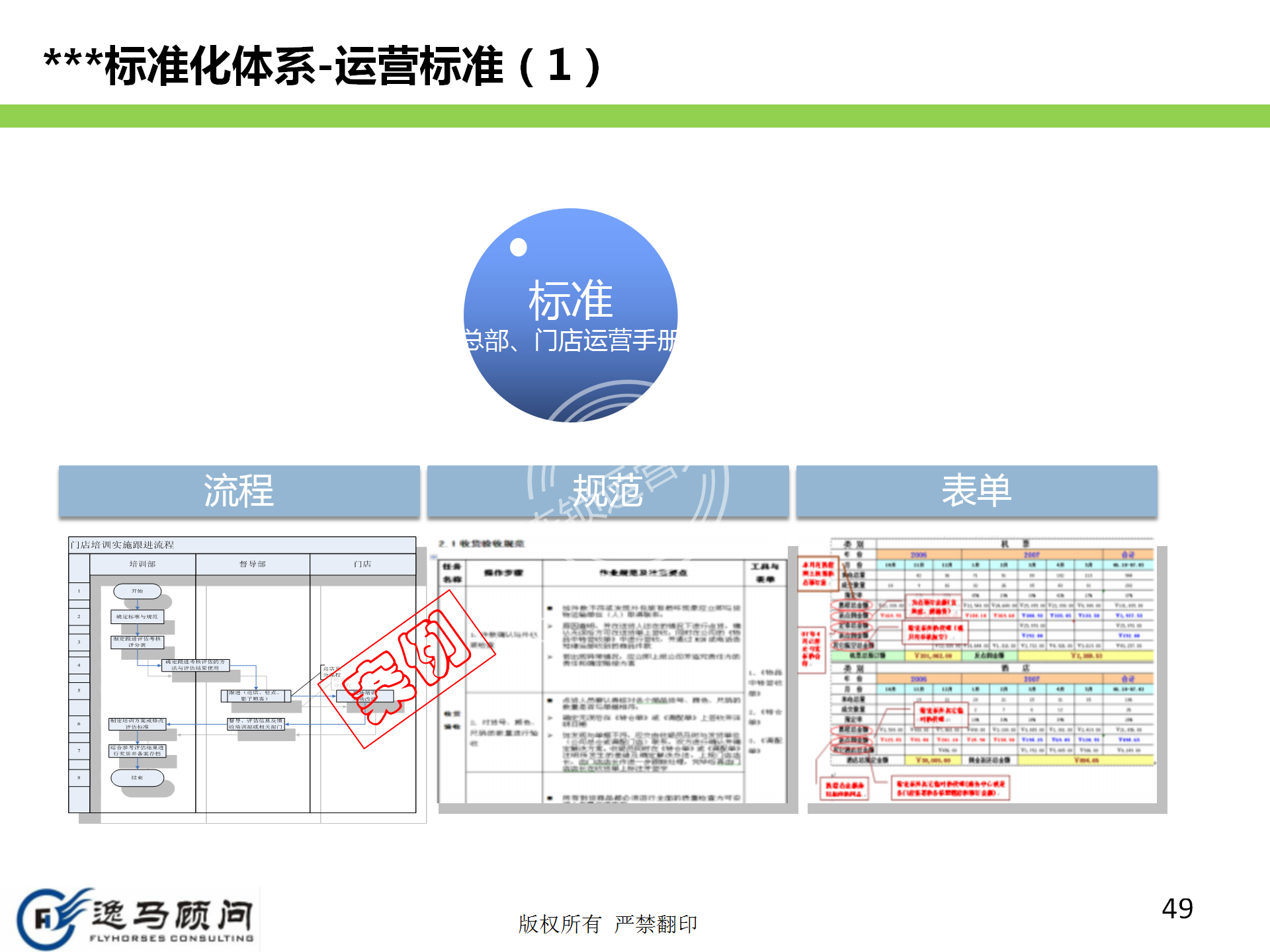Screen dimensions: 1270x952
Task: Select the 规范 header box
Action: pyautogui.click(x=607, y=491)
